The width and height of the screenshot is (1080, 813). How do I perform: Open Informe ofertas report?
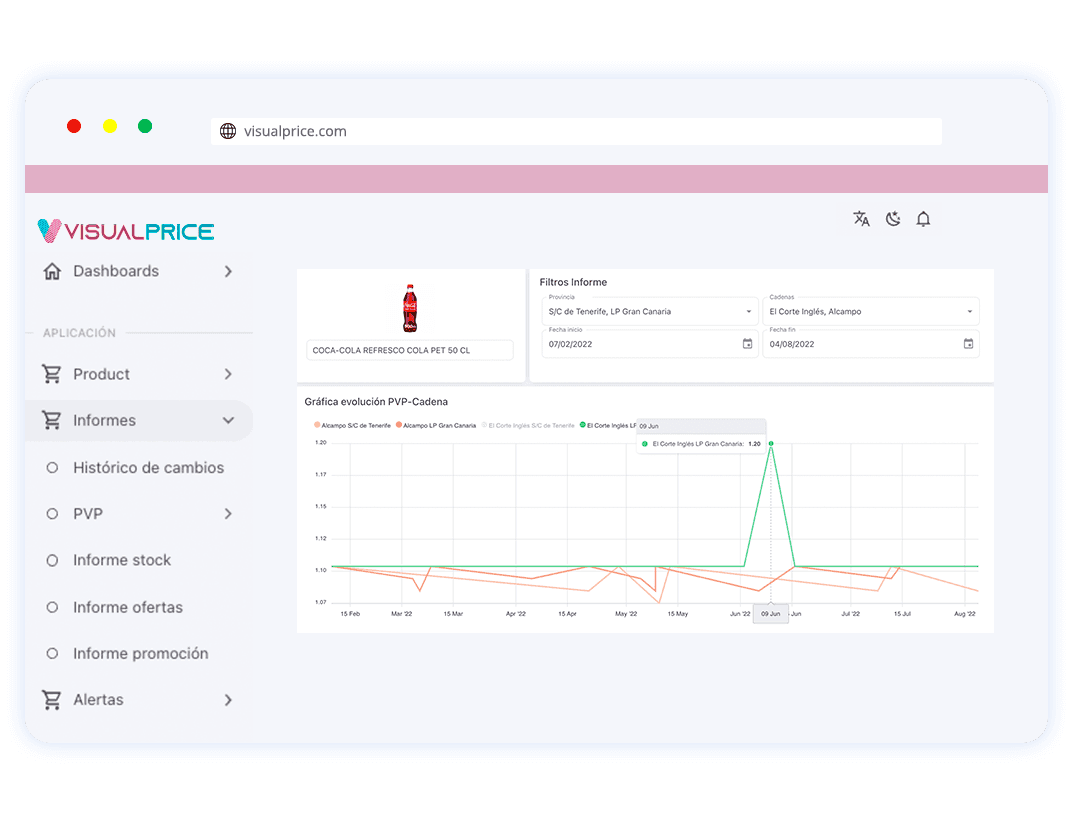pyautogui.click(x=128, y=607)
